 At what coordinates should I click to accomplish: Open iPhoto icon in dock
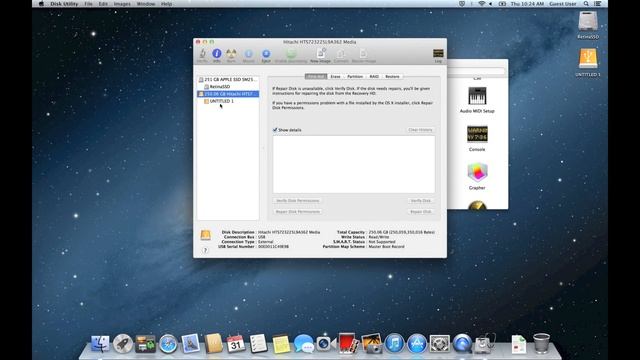click(371, 344)
